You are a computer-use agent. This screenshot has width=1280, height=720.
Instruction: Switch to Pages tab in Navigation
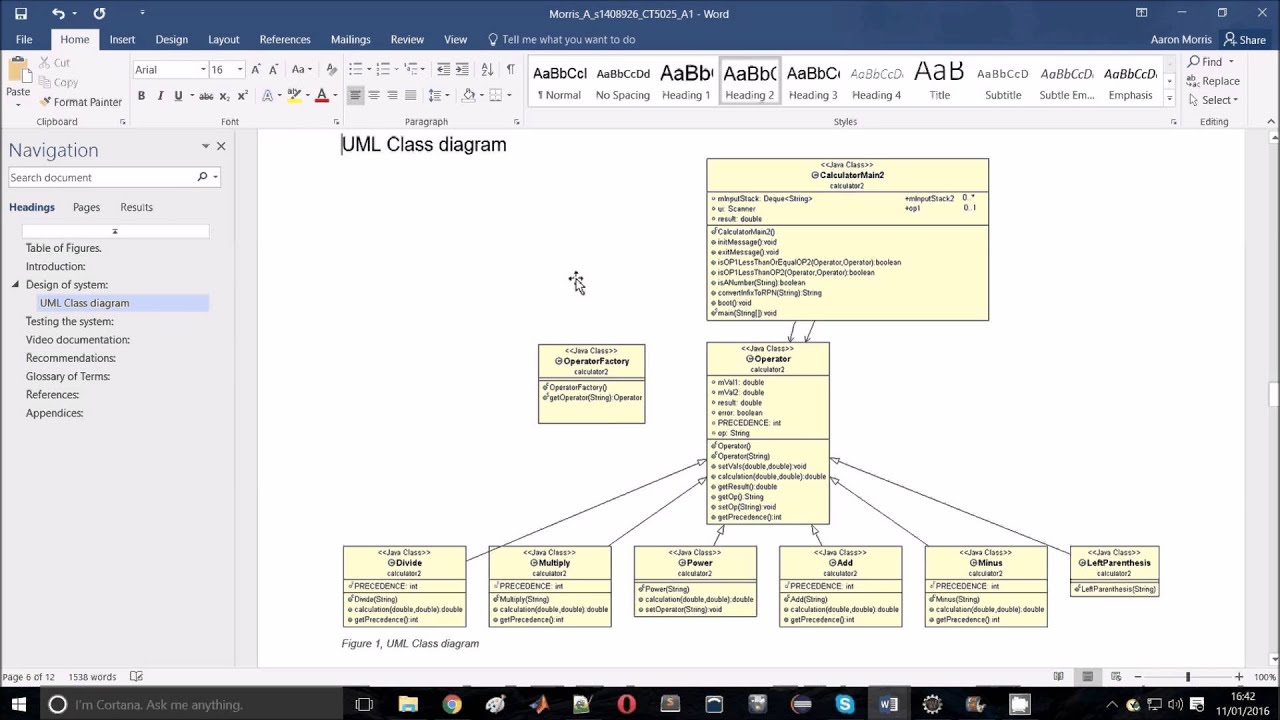[x=86, y=207]
